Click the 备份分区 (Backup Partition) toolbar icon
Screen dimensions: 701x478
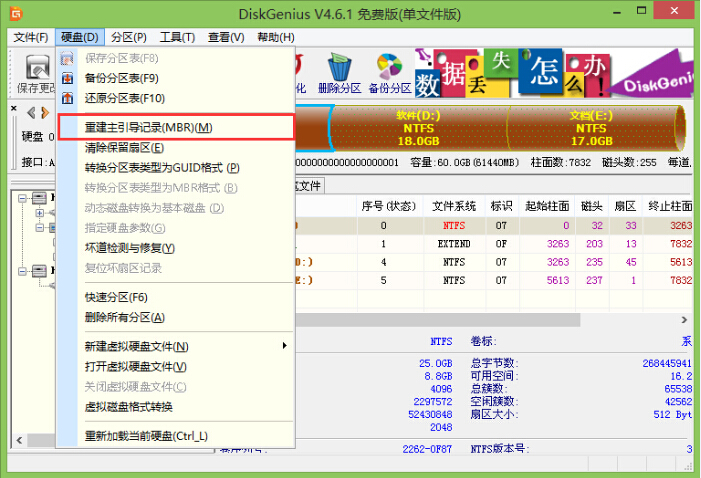click(391, 74)
